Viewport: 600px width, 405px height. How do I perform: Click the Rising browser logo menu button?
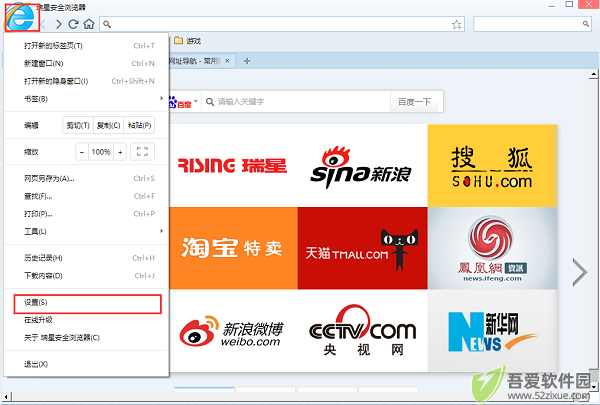point(22,17)
